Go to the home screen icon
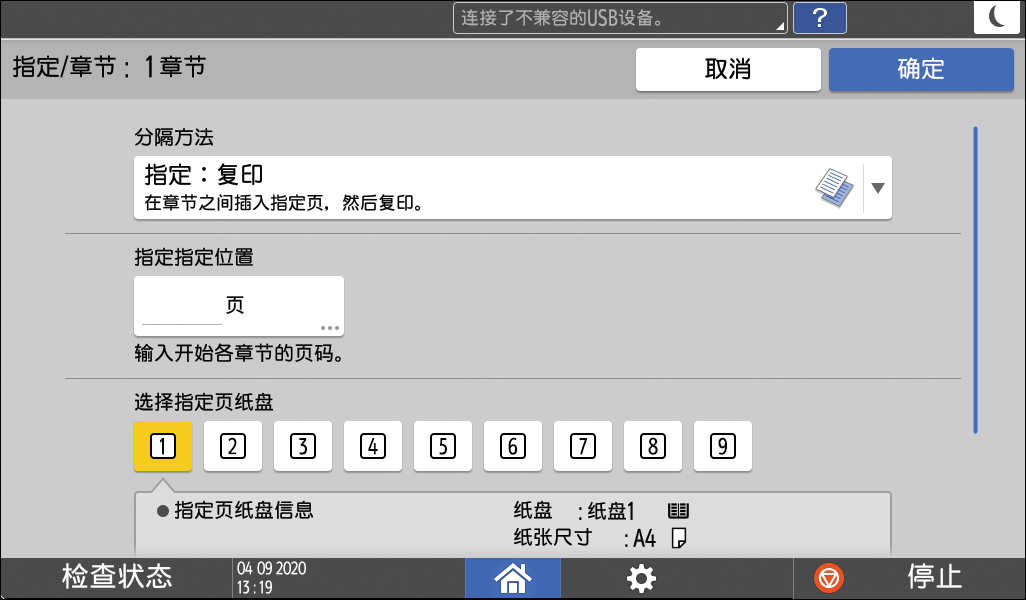1026x600 pixels. [x=513, y=577]
